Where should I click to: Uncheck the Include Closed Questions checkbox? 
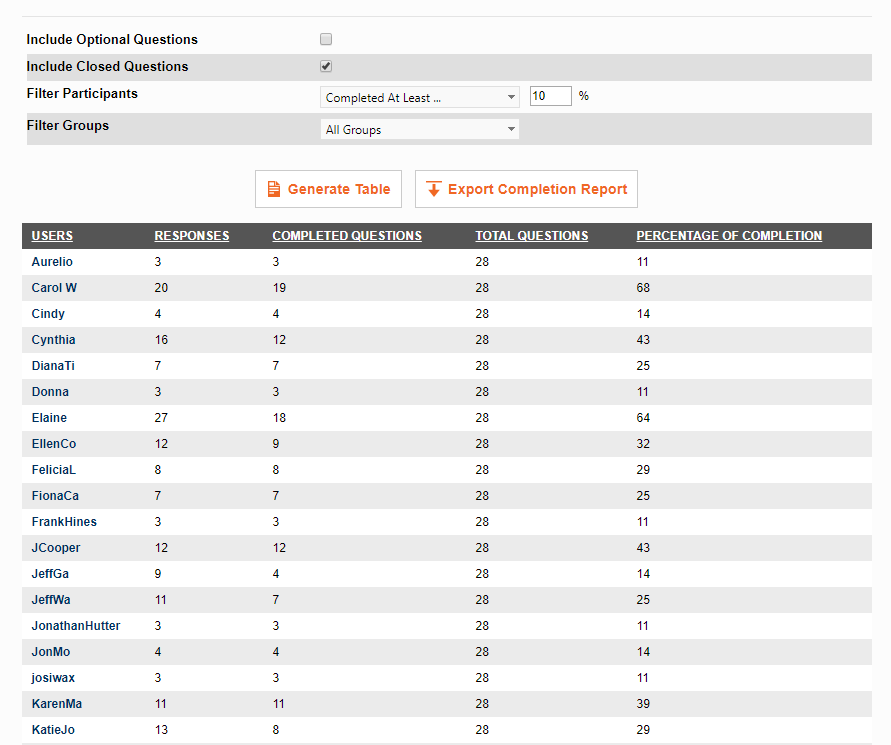point(326,66)
